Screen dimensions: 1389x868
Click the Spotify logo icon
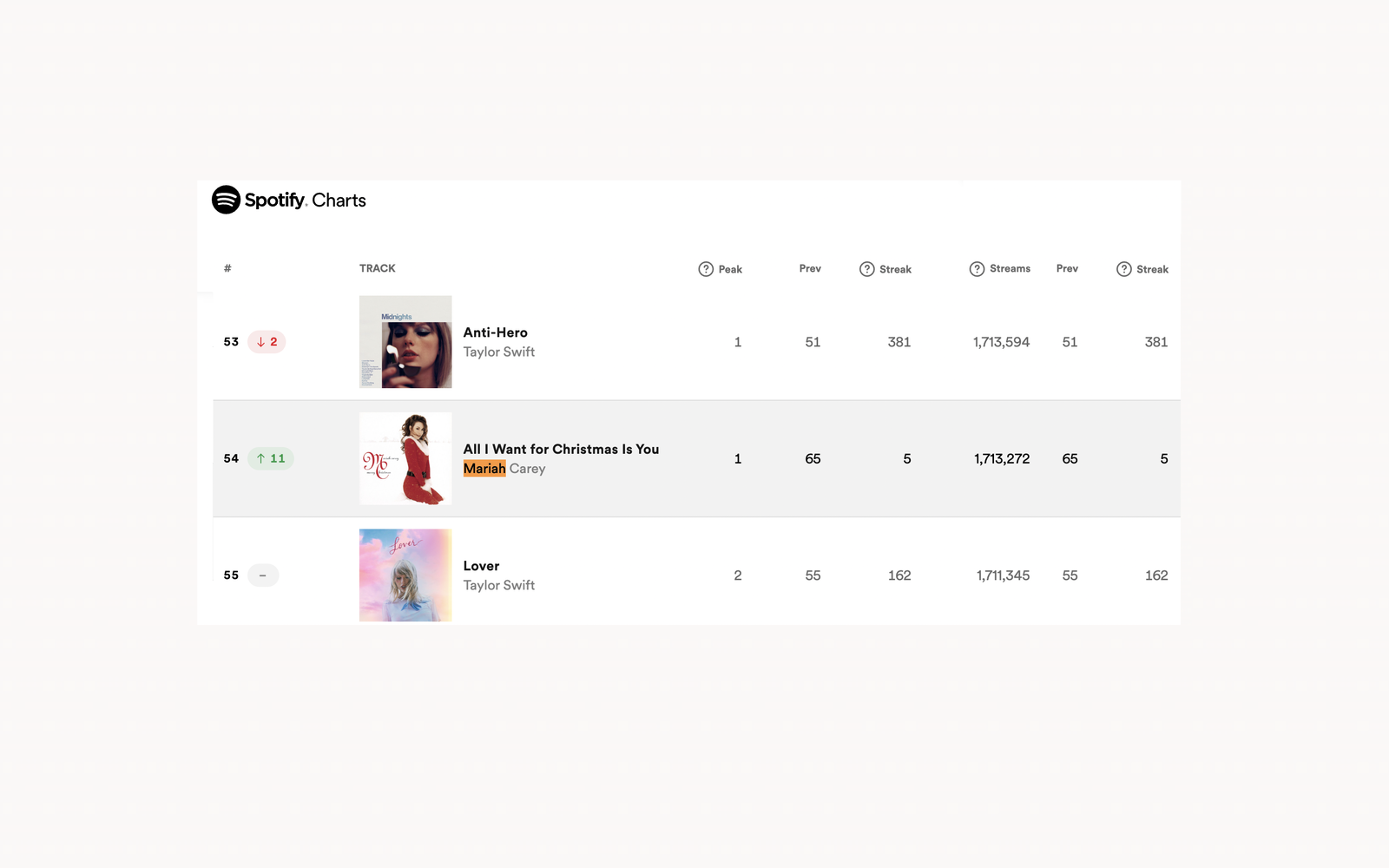(224, 200)
